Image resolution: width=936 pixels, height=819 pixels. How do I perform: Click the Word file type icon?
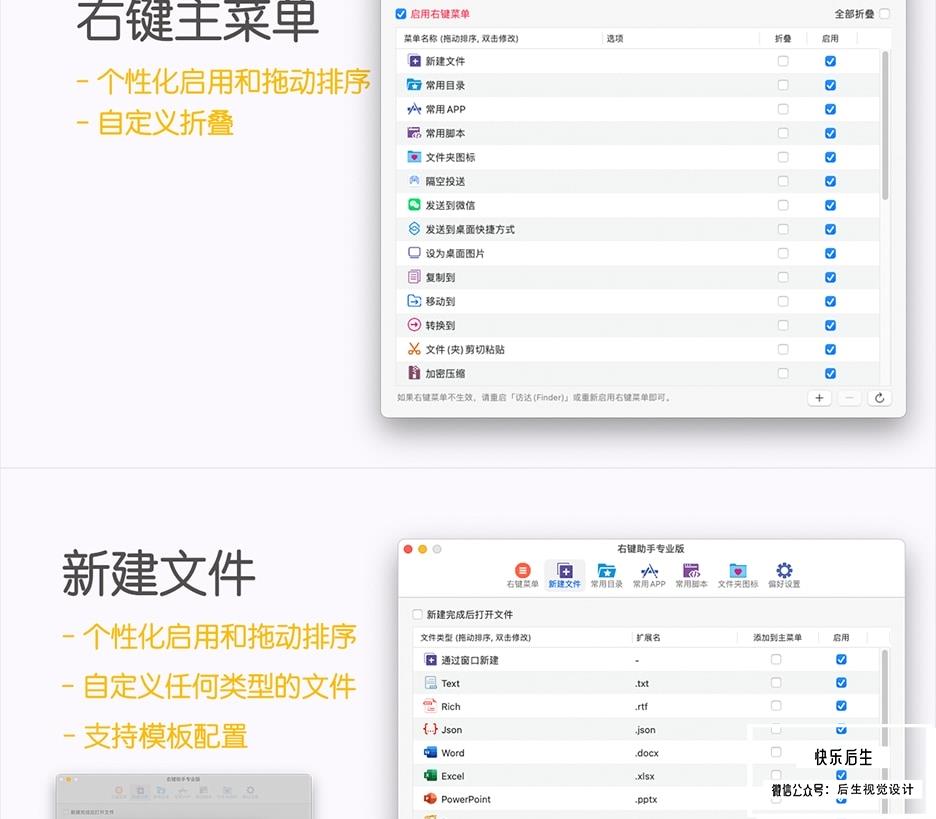[x=430, y=752]
